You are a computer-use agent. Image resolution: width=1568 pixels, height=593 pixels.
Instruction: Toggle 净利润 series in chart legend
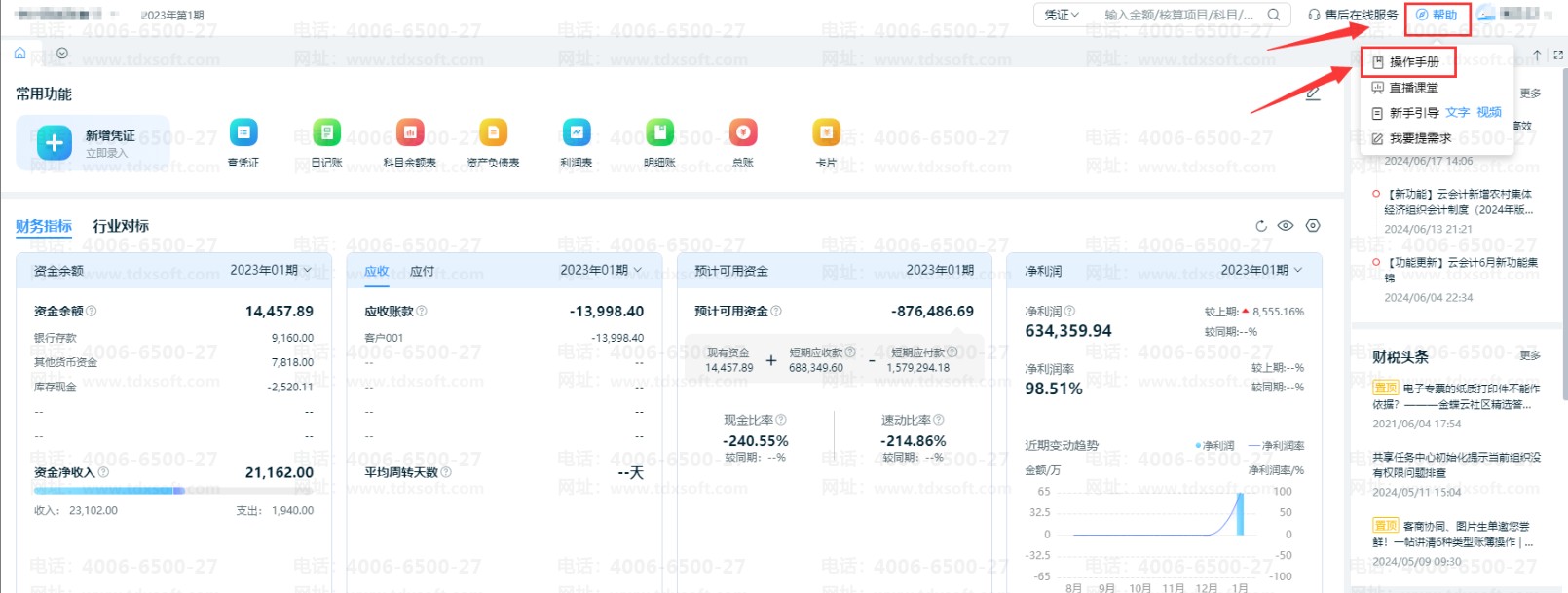(1214, 445)
